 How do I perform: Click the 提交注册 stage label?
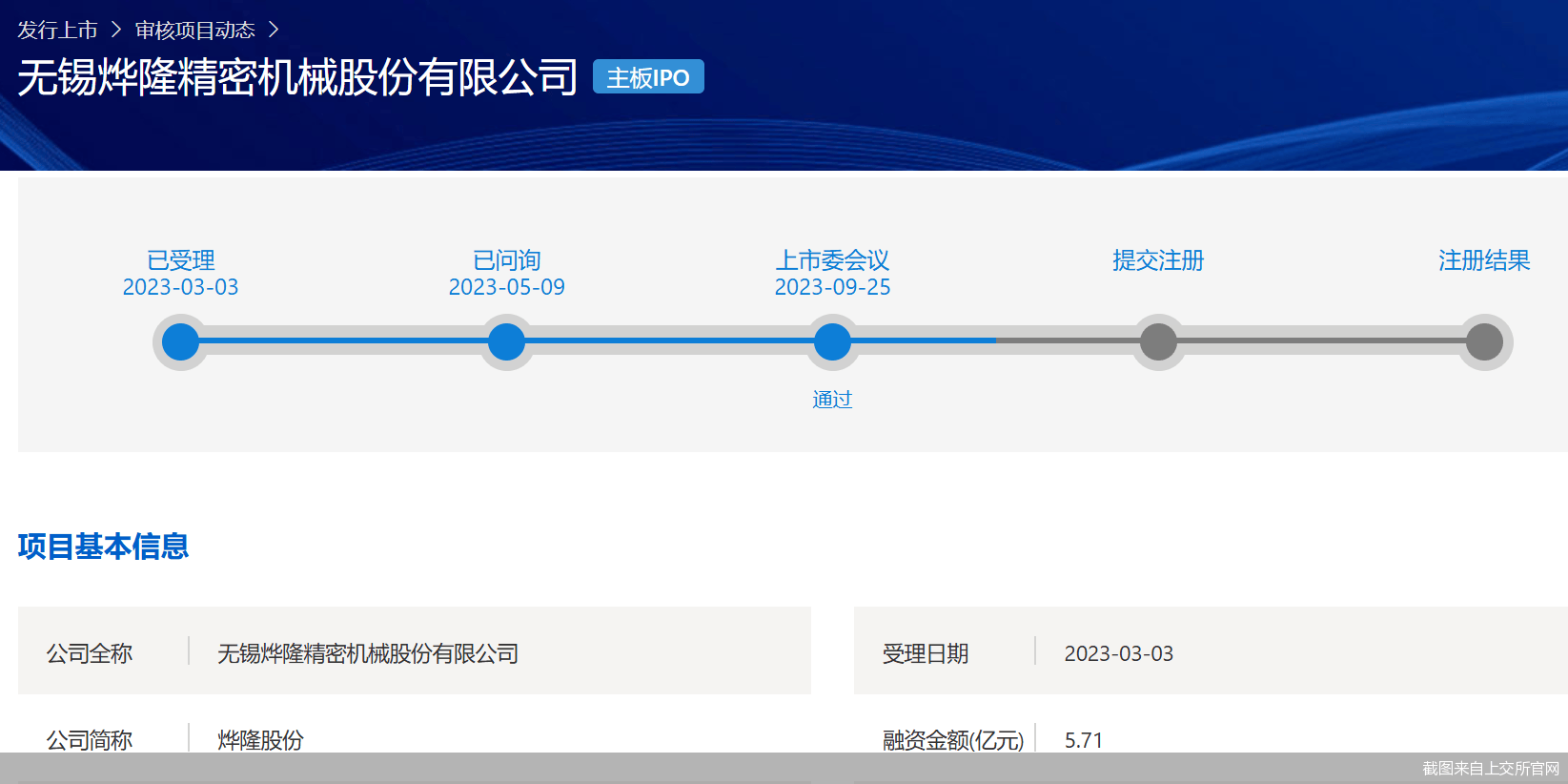pyautogui.click(x=1158, y=260)
